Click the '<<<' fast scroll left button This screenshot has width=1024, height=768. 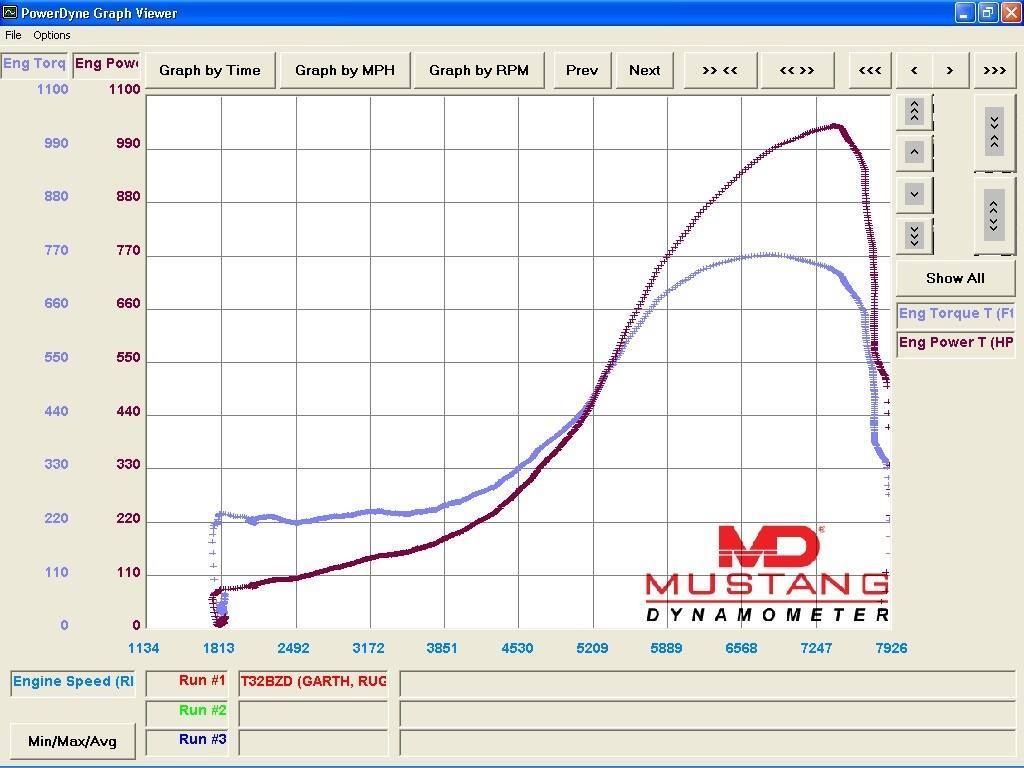tap(870, 71)
